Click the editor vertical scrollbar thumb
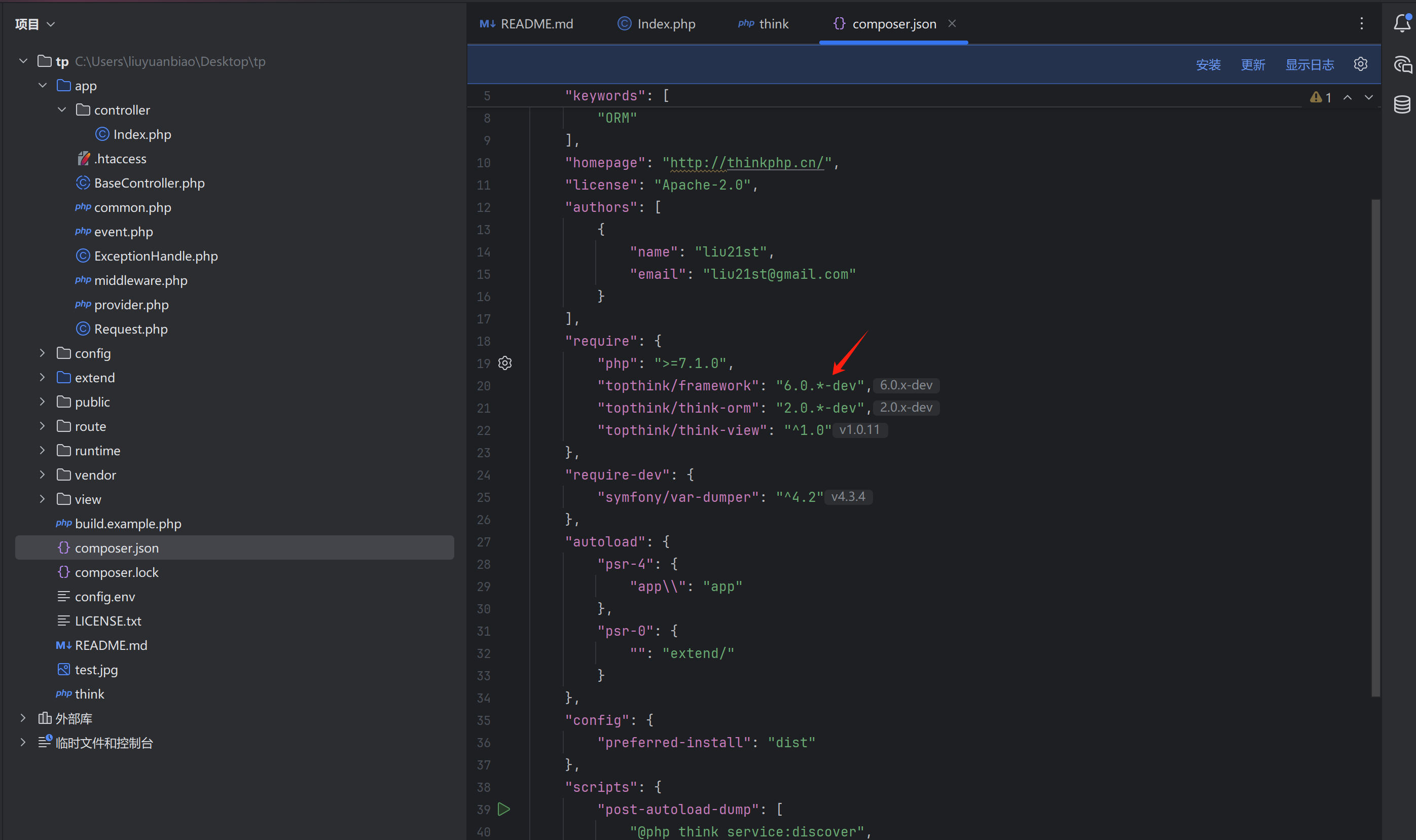 pyautogui.click(x=1375, y=447)
